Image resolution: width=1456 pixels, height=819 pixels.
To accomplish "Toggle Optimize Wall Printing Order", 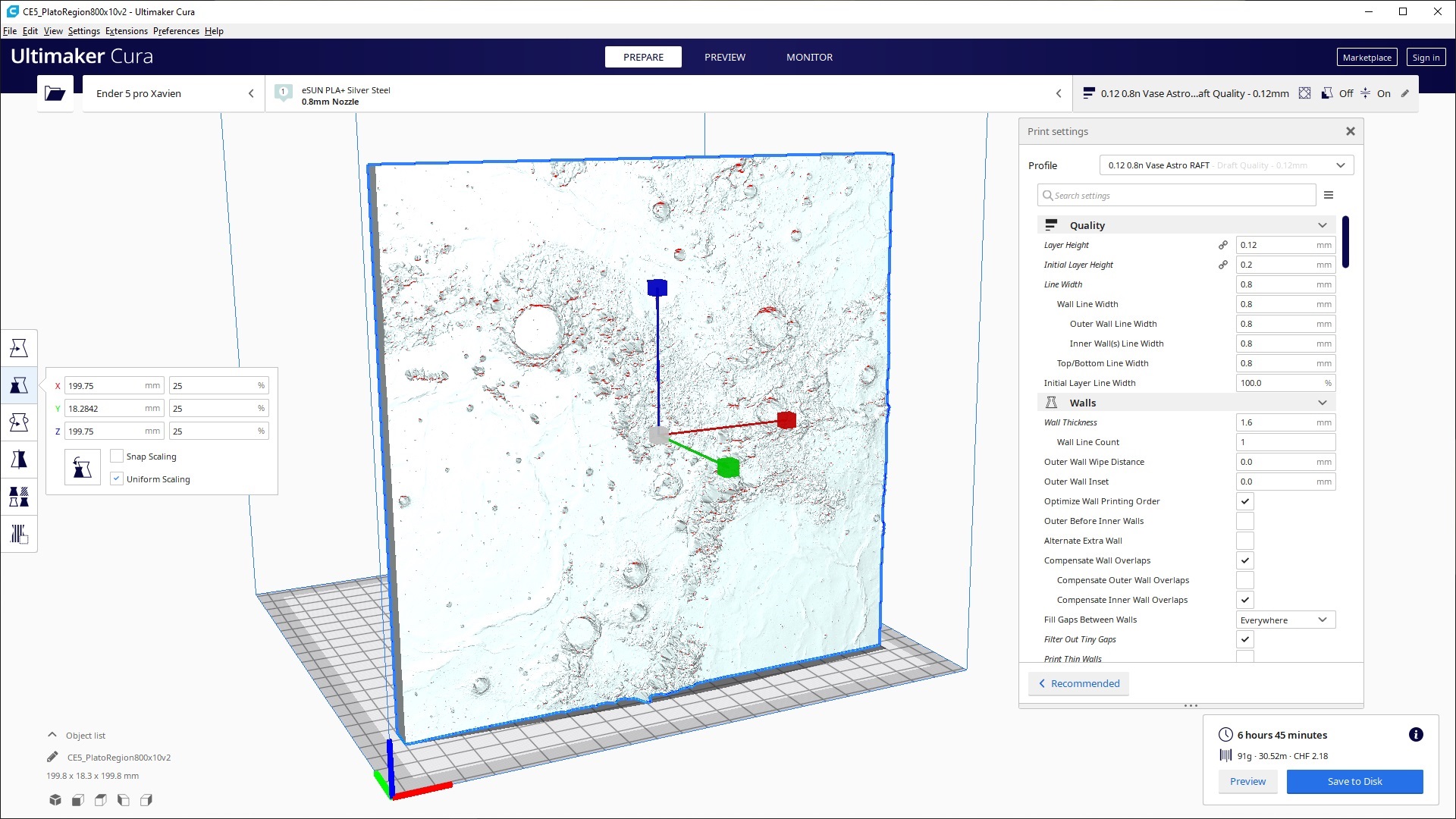I will pos(1245,501).
